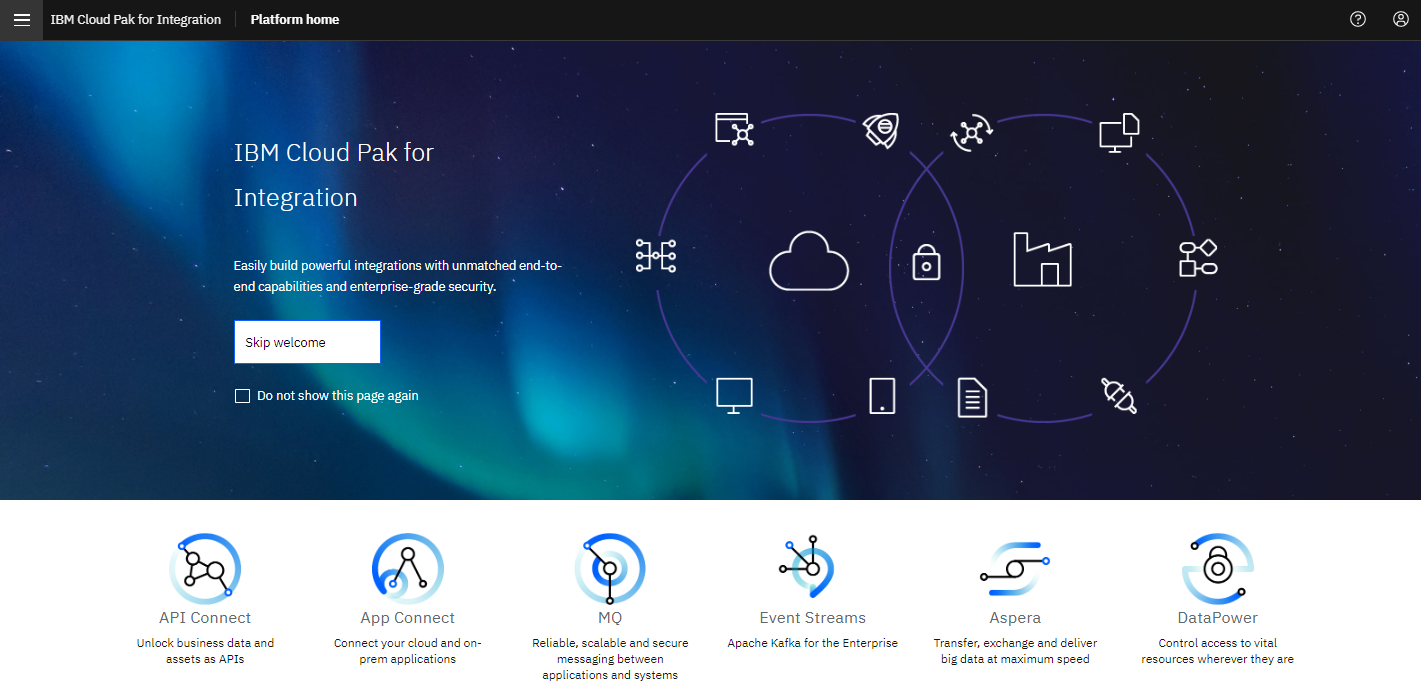The image size is (1421, 688).
Task: Click the IBM Cloud Pak for Integration header link
Action: point(136,19)
